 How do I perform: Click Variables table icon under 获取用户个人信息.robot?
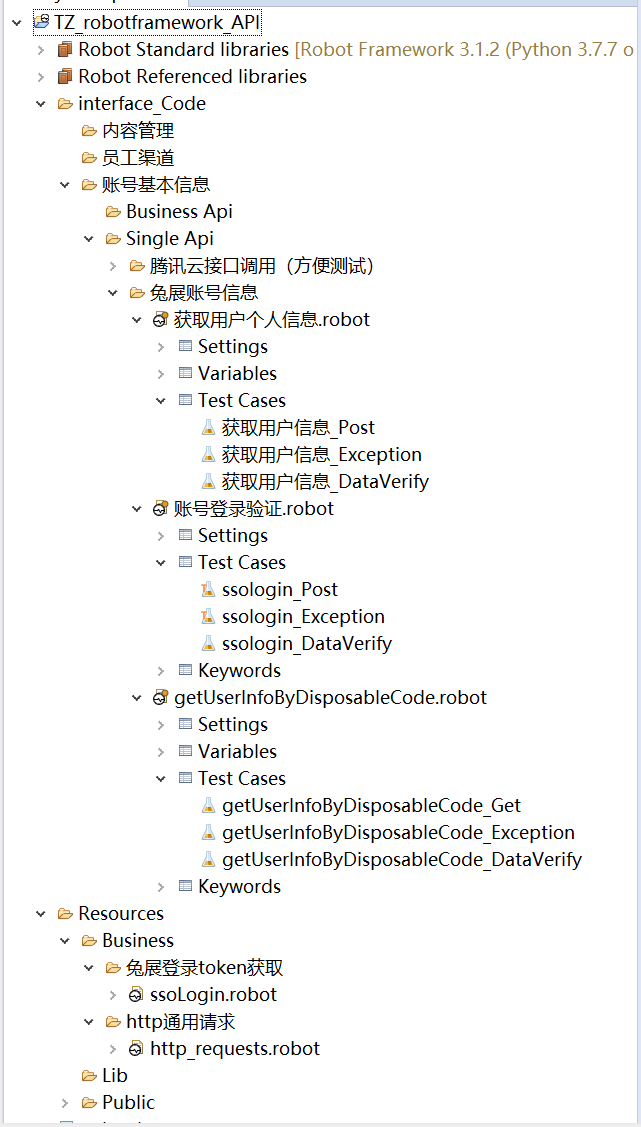[185, 373]
